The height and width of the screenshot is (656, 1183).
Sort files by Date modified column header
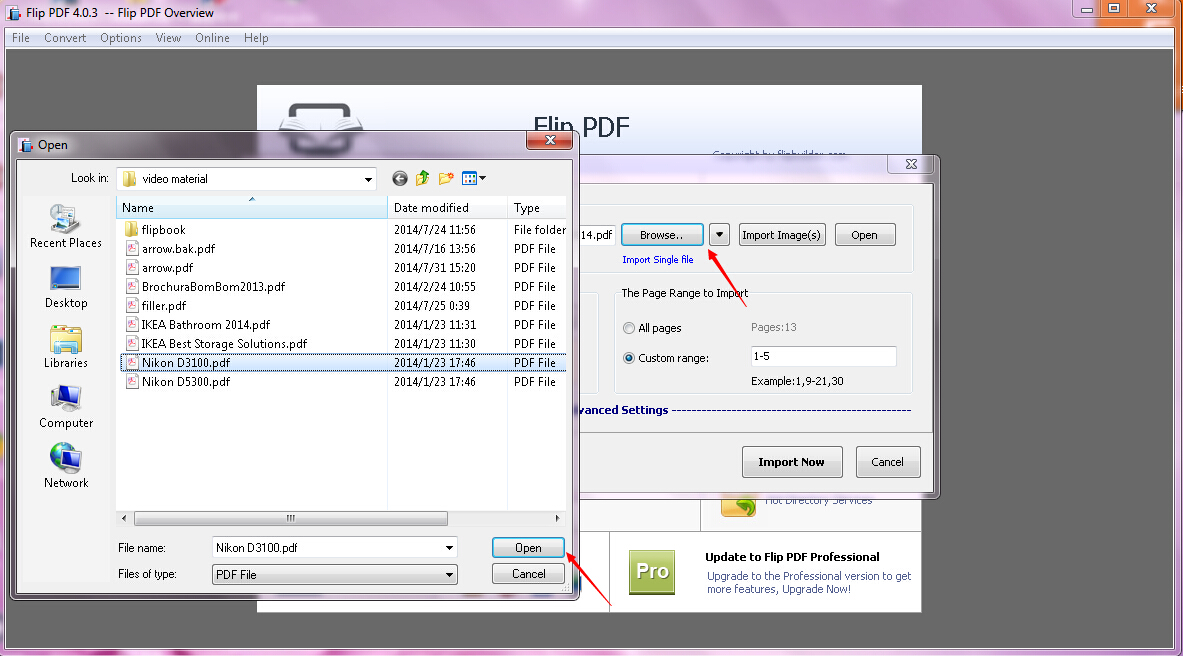[x=447, y=208]
